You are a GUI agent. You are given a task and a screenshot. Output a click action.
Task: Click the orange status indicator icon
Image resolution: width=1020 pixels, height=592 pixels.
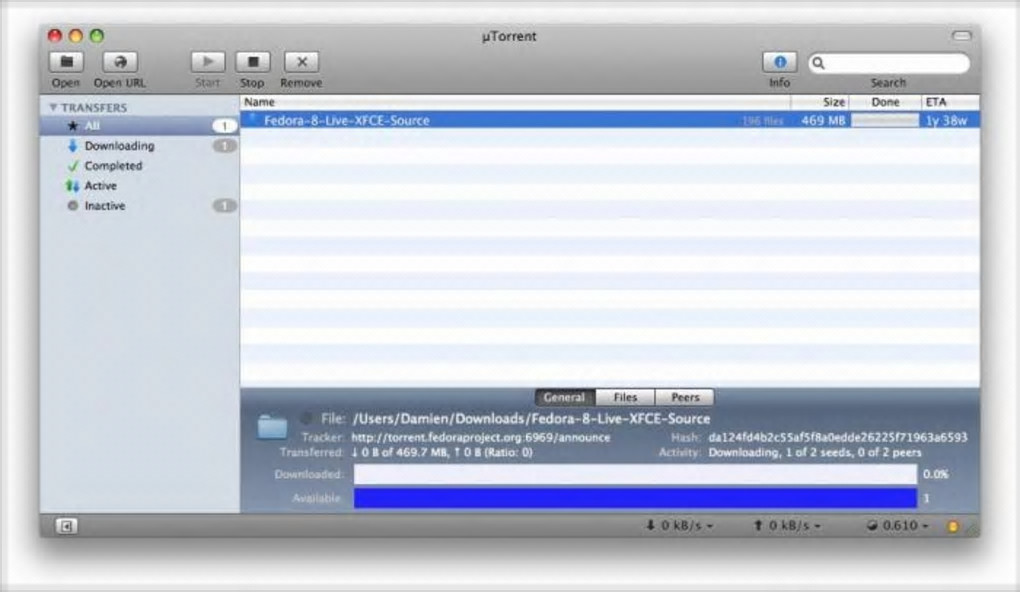pyautogui.click(x=953, y=526)
